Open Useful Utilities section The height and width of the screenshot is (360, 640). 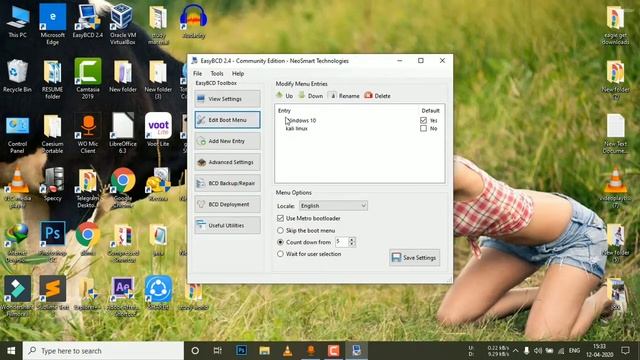tap(227, 225)
